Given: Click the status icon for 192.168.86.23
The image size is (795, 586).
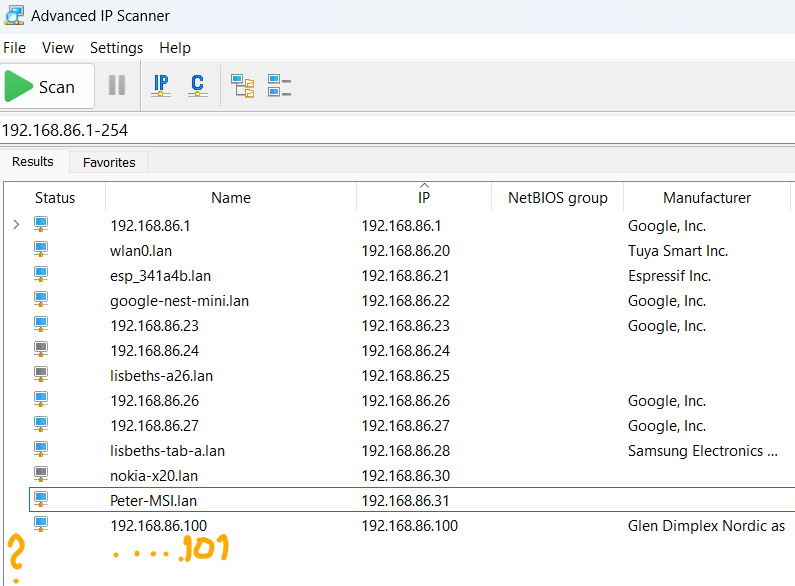Looking at the screenshot, I should pyautogui.click(x=41, y=324).
